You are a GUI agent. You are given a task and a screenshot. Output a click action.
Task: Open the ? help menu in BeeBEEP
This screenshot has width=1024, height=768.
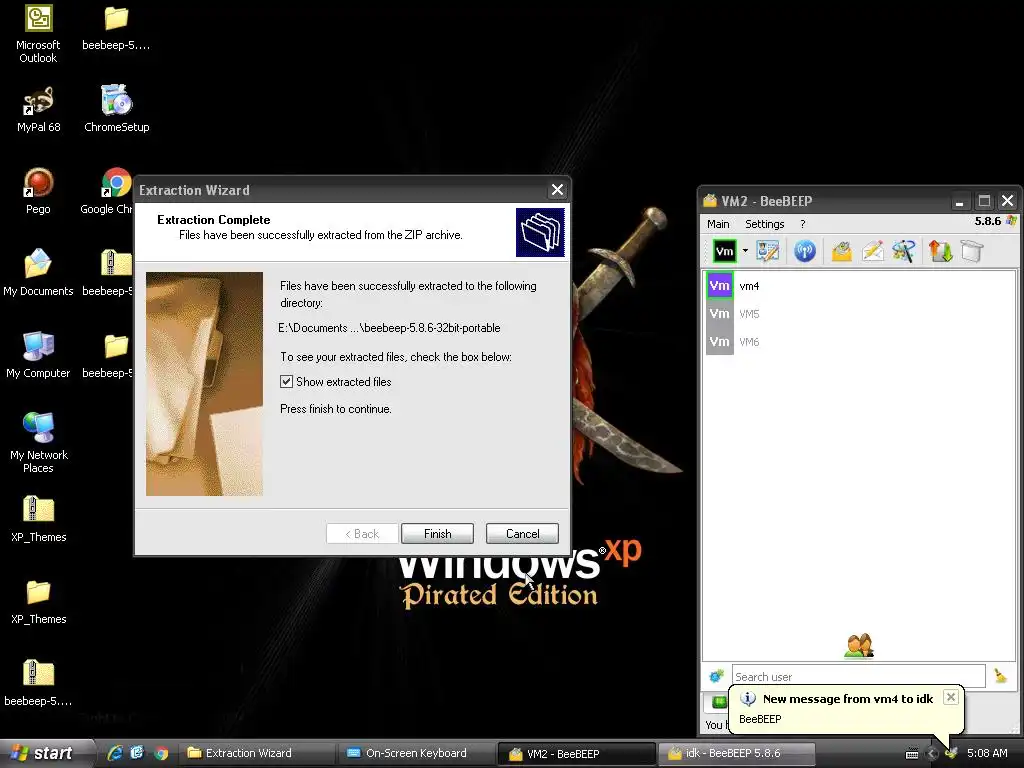tap(803, 224)
